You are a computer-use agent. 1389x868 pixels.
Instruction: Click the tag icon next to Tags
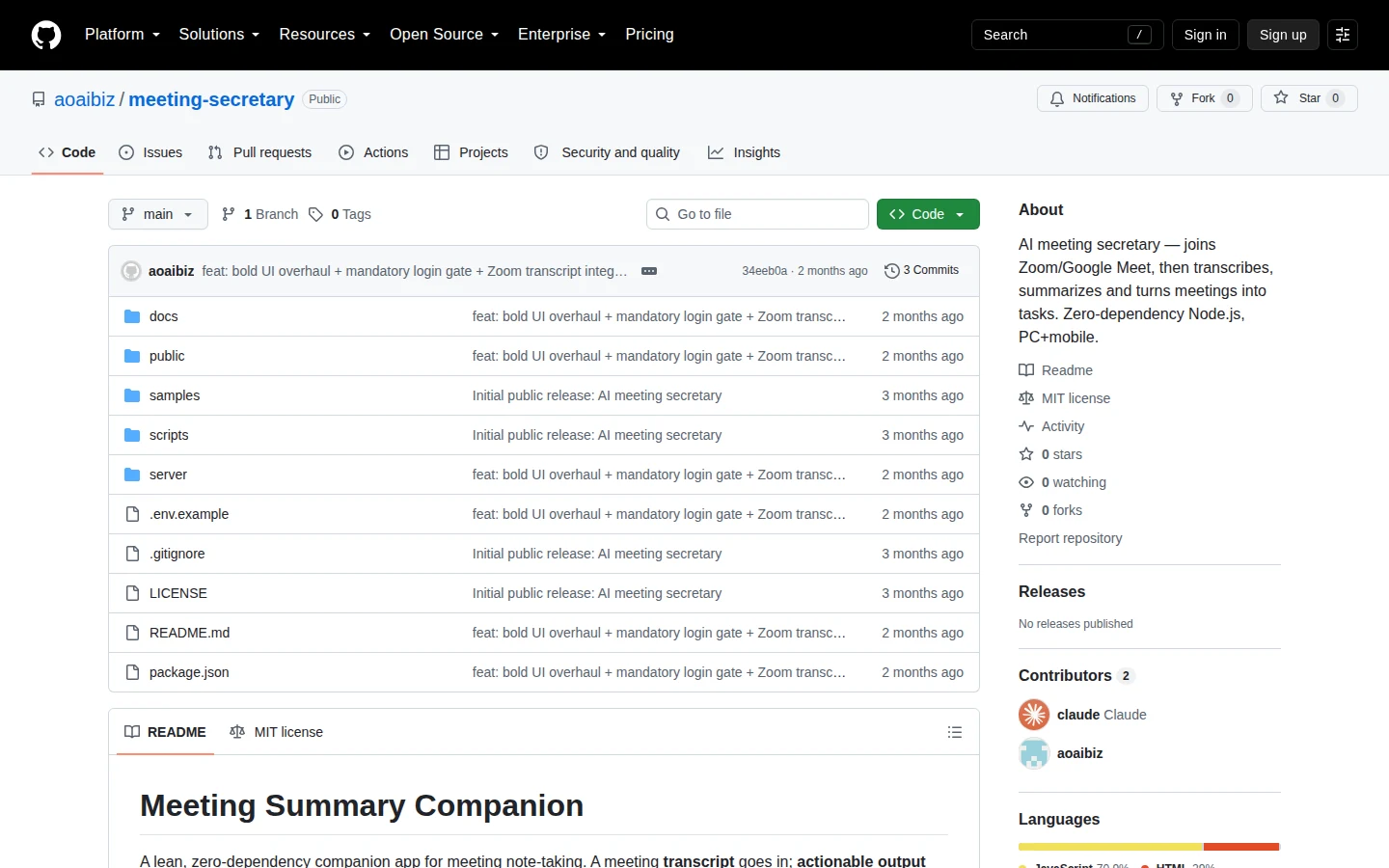tap(315, 214)
